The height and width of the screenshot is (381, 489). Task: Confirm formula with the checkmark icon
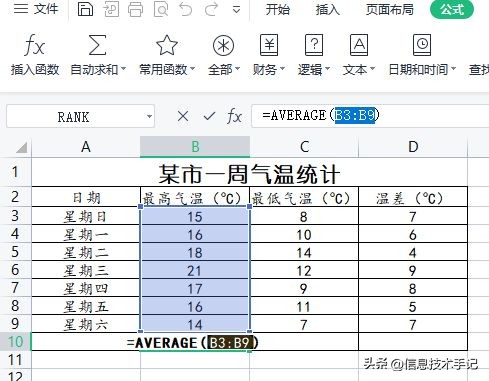(x=209, y=116)
